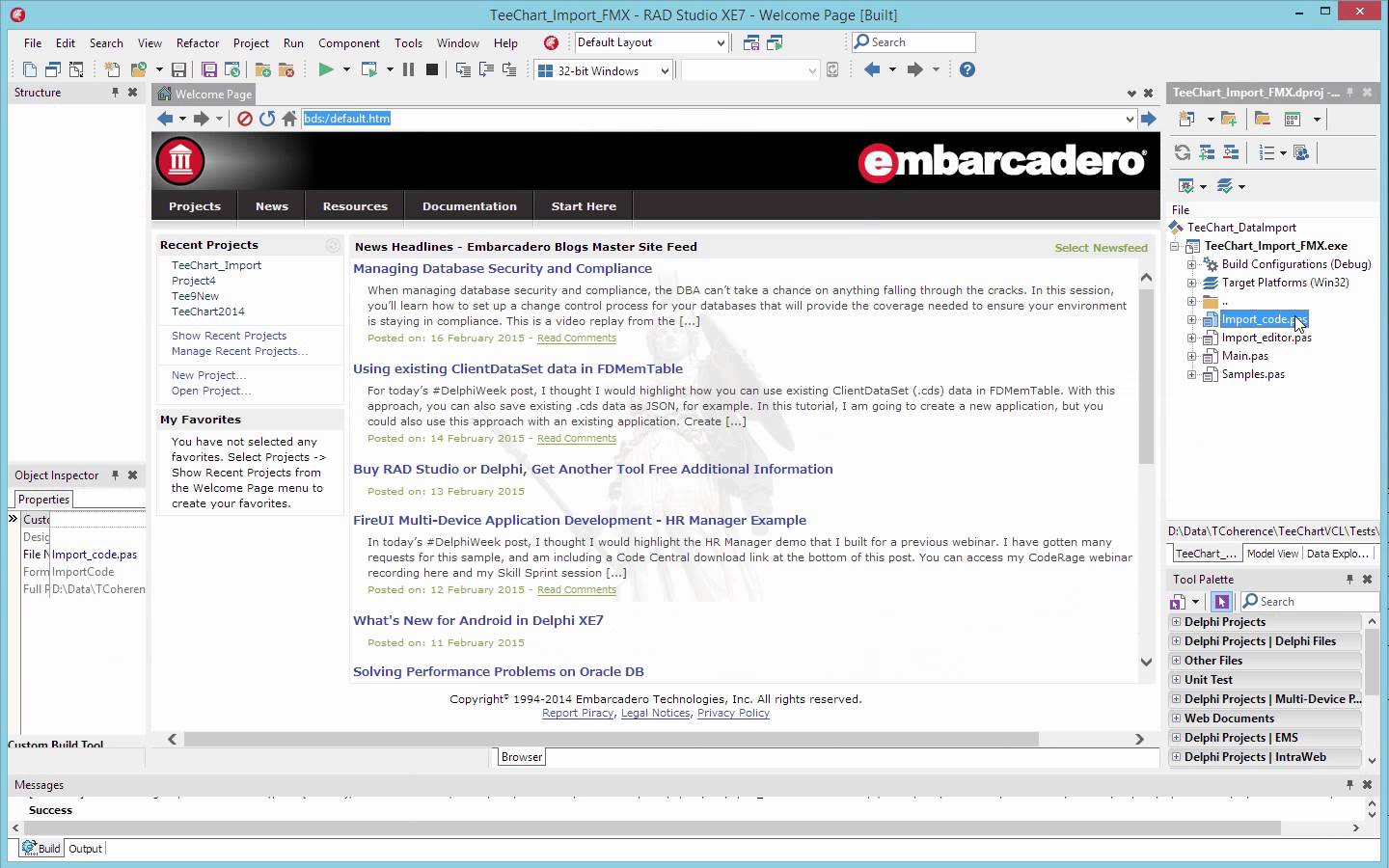This screenshot has height=868, width=1389.
Task: Click the Program Pause toolbar icon
Action: coord(408,69)
